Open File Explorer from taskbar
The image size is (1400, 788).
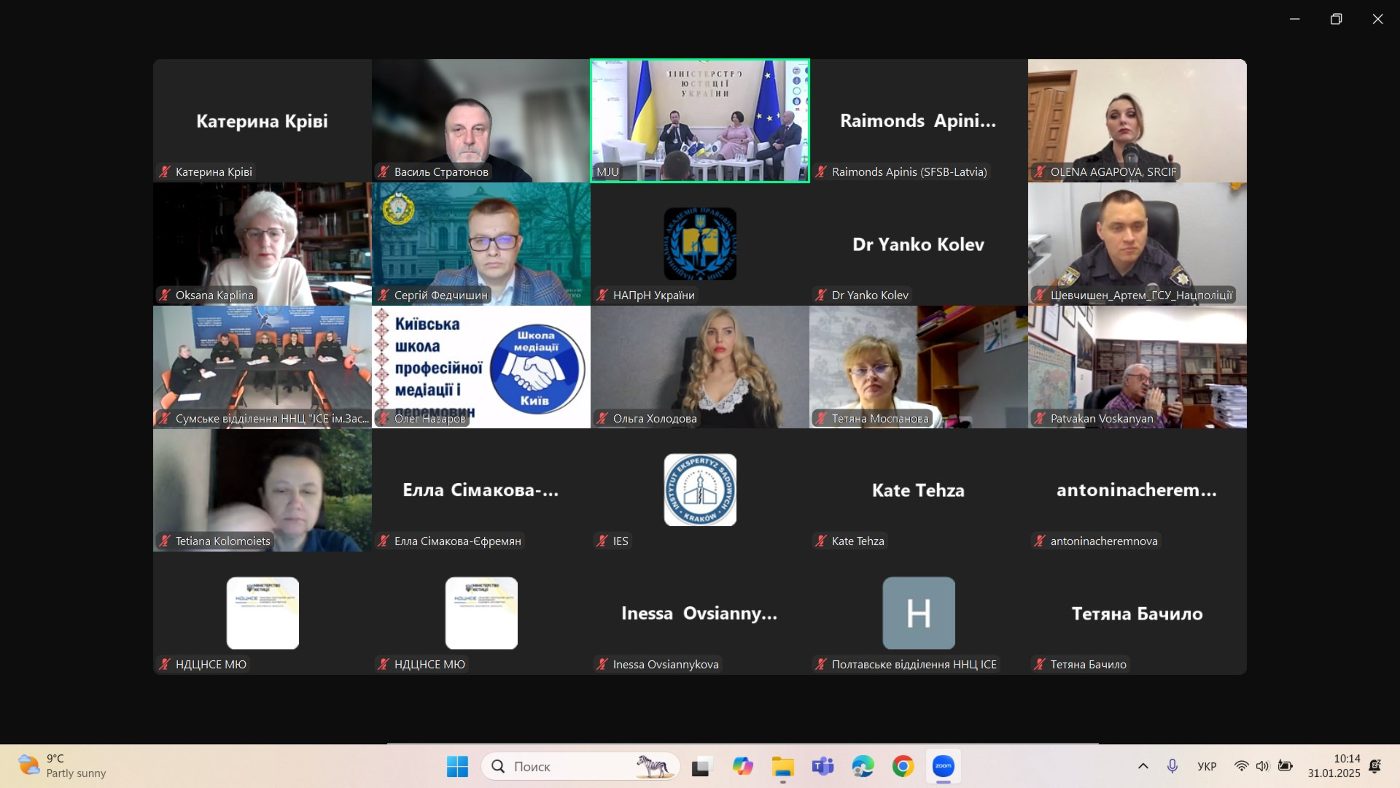782,766
